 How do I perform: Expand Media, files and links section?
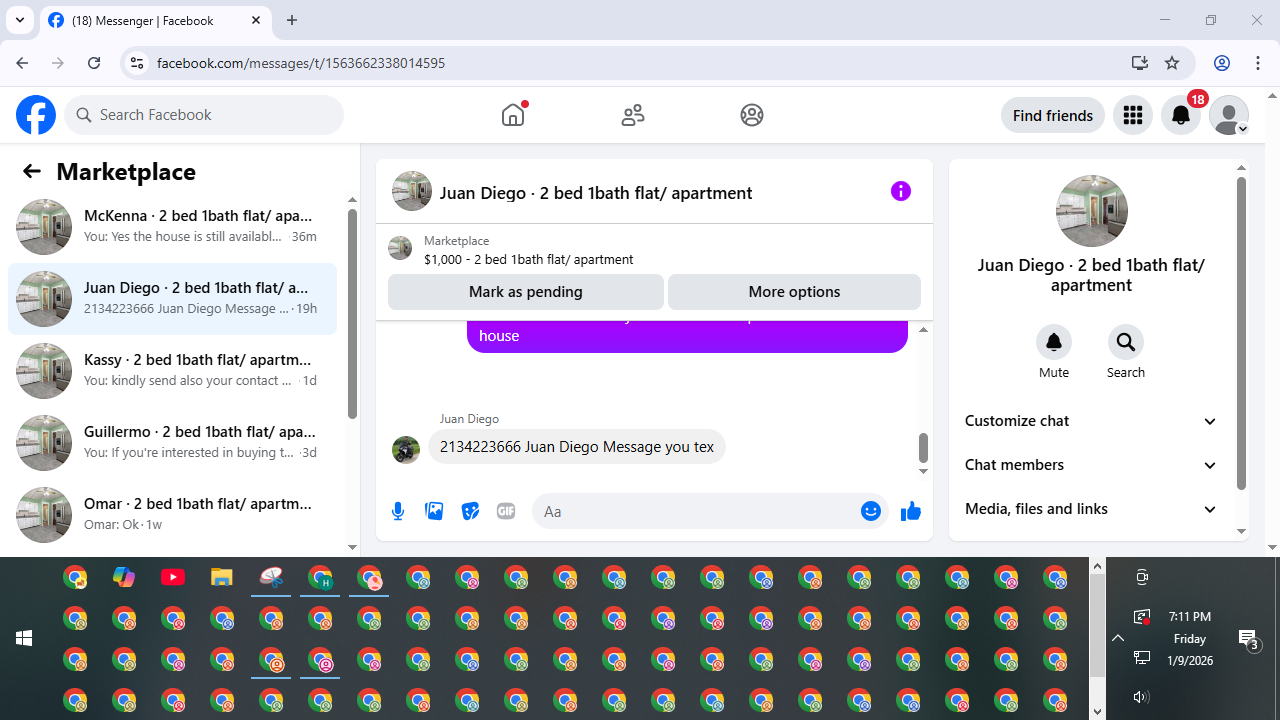coord(1091,509)
